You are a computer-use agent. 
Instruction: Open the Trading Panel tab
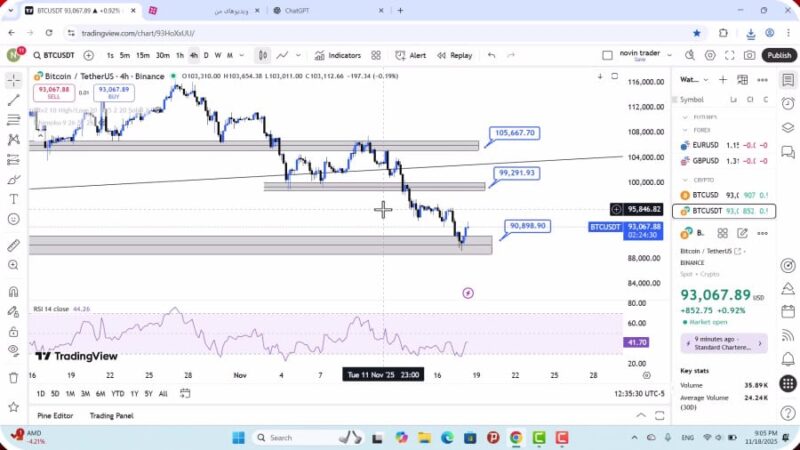[111, 416]
